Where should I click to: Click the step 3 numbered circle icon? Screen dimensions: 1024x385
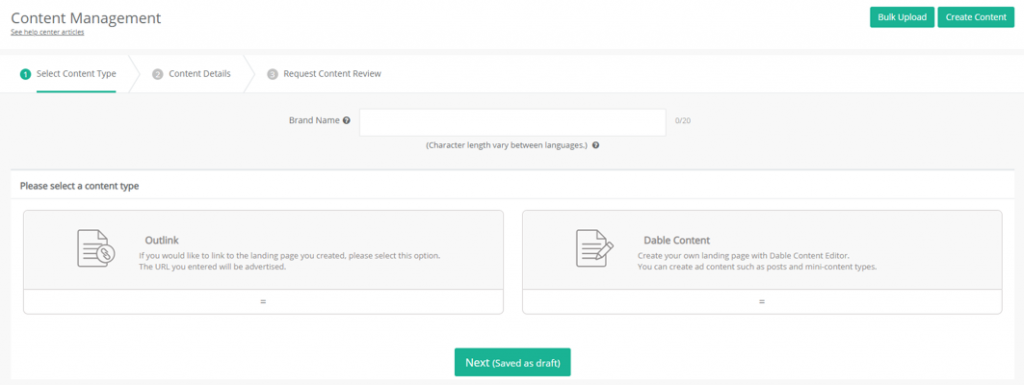pyautogui.click(x=272, y=74)
